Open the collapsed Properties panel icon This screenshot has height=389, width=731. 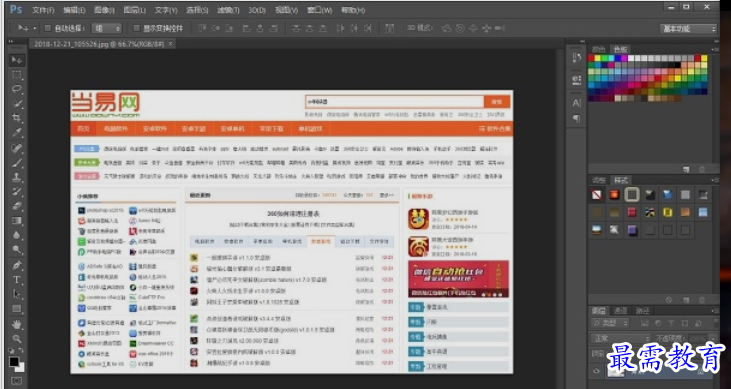pyautogui.click(x=577, y=80)
